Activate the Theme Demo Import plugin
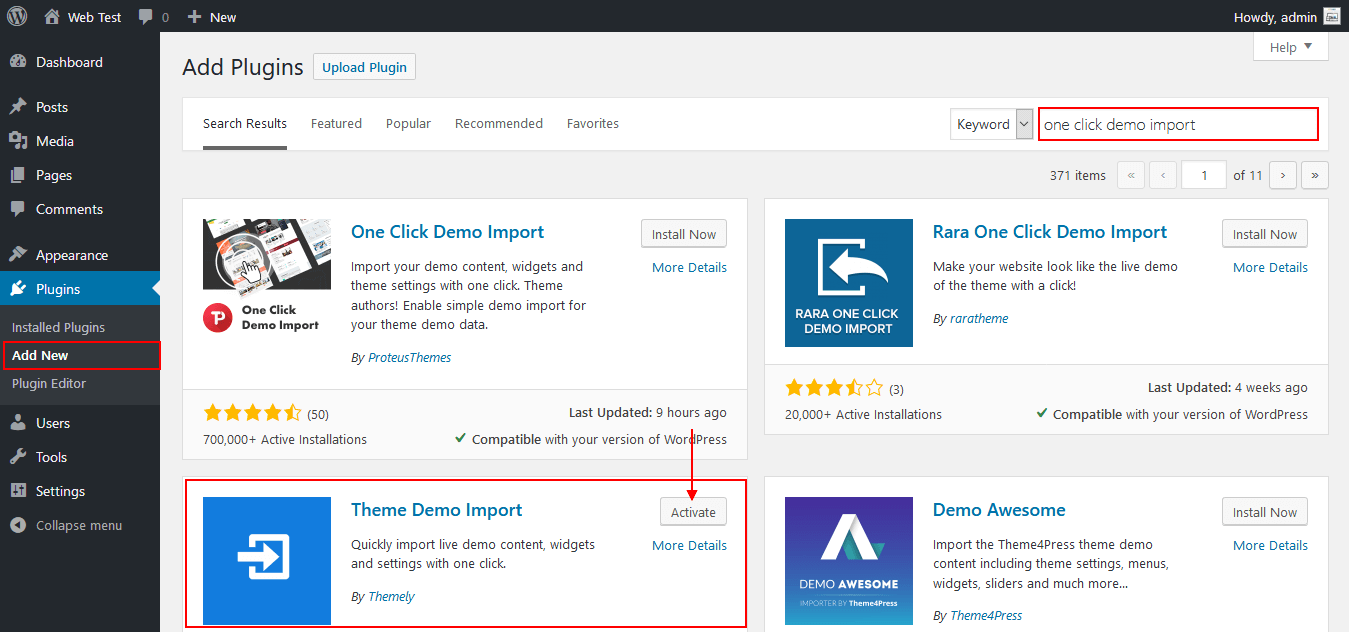 (693, 512)
